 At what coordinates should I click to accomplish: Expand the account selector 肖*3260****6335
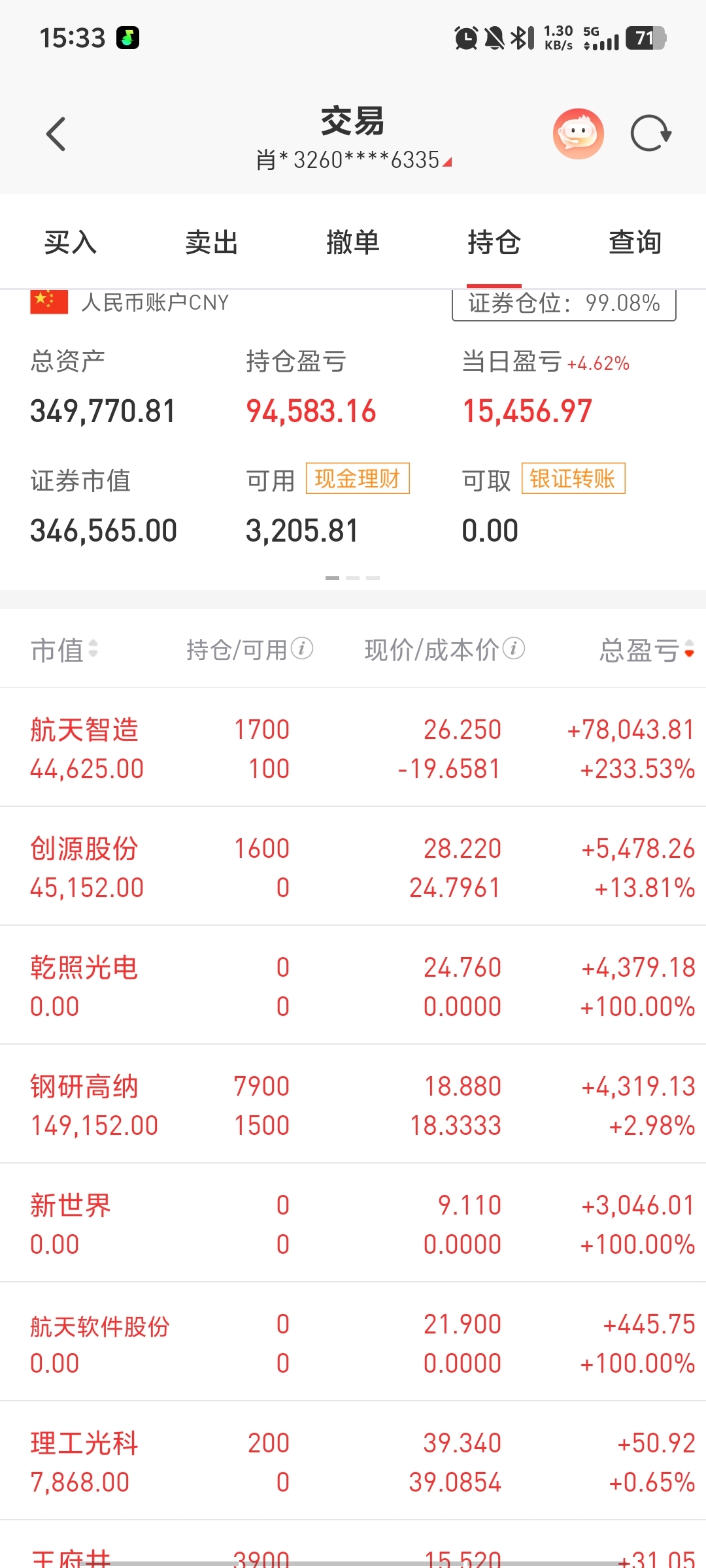tap(354, 159)
